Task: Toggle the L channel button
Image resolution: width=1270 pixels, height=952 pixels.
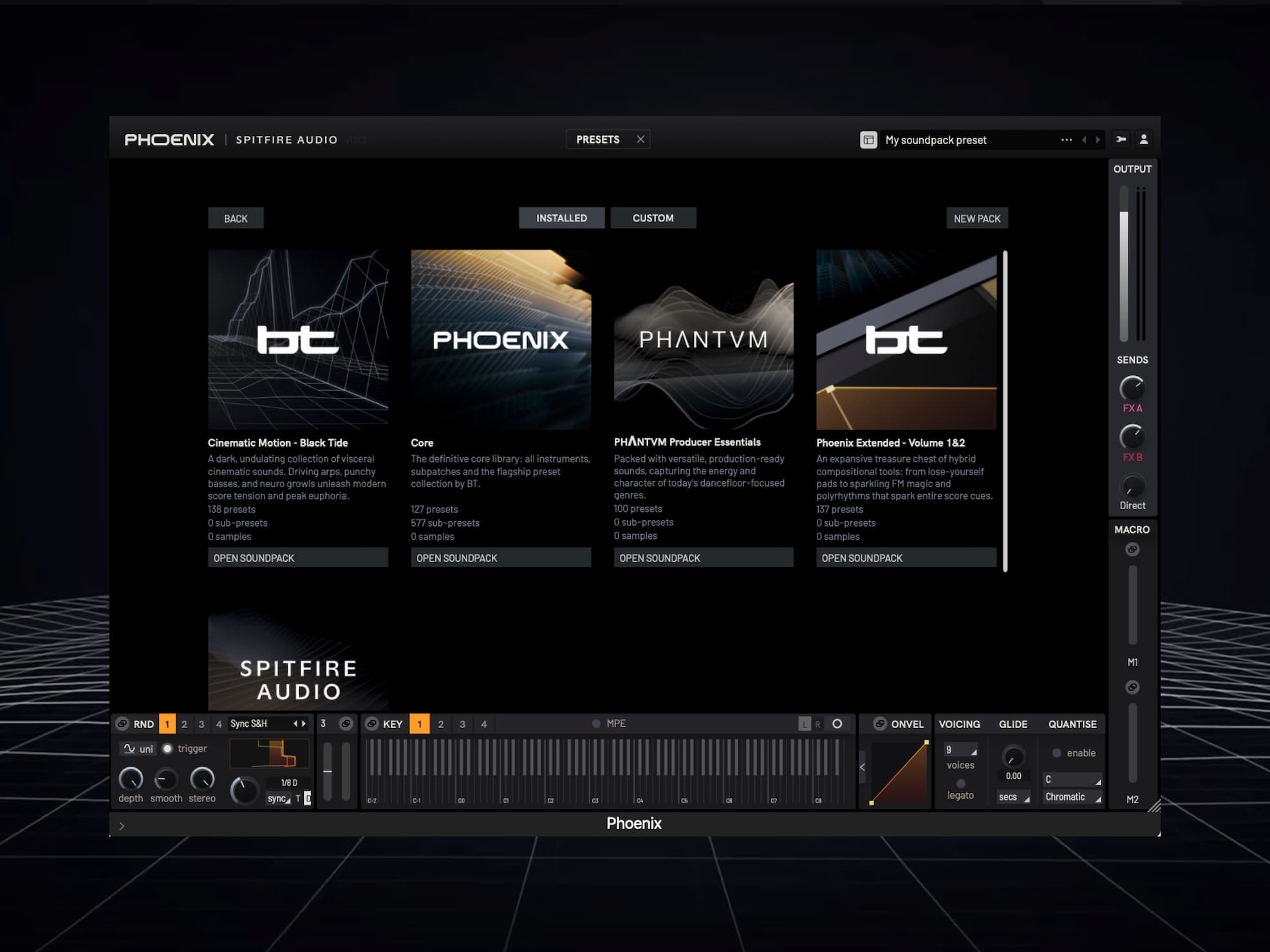Action: (804, 723)
